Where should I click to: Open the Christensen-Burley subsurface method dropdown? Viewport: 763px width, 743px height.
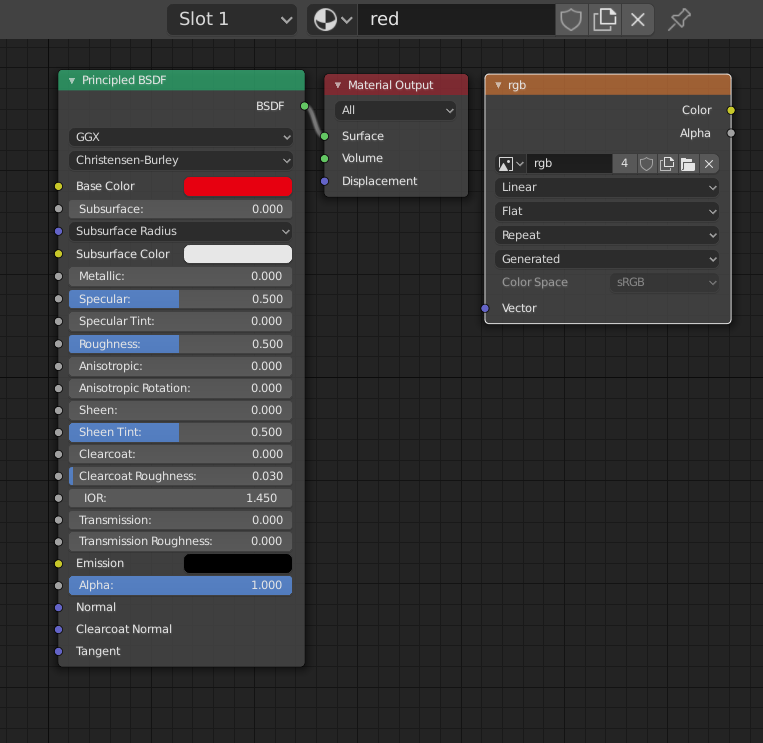181,160
